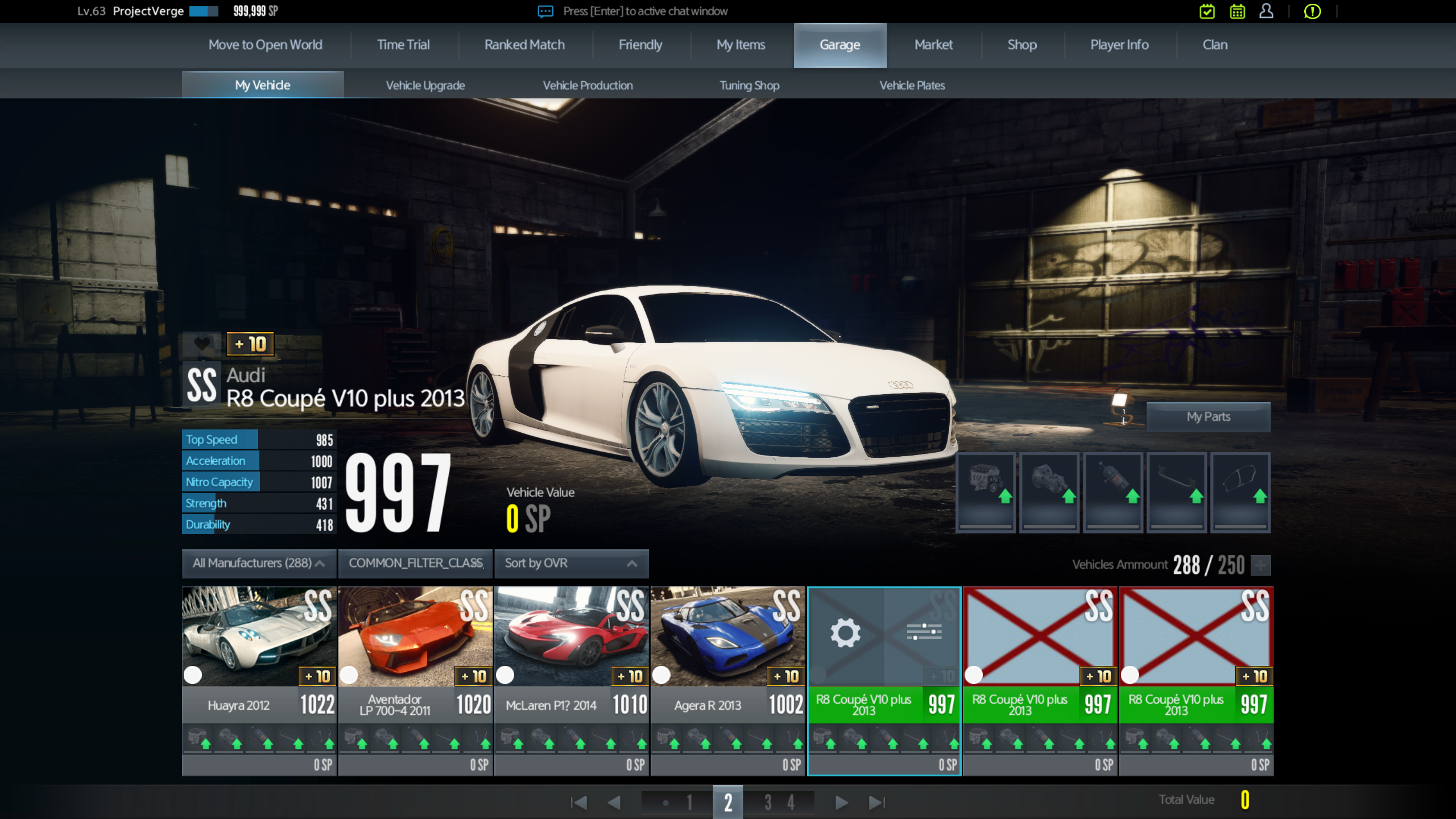Open the player profile icon
This screenshot has width=1456, height=819.
point(1266,11)
